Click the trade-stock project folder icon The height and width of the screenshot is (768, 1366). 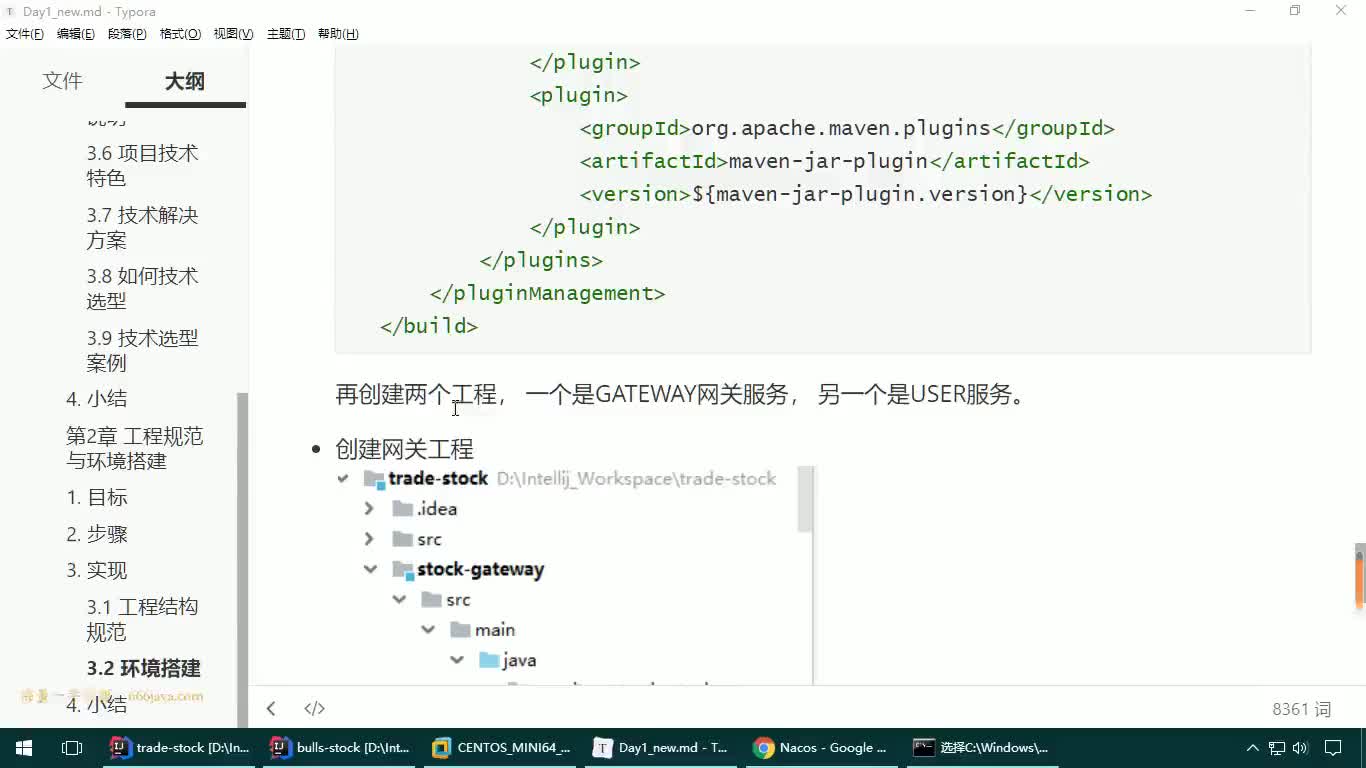[374, 479]
